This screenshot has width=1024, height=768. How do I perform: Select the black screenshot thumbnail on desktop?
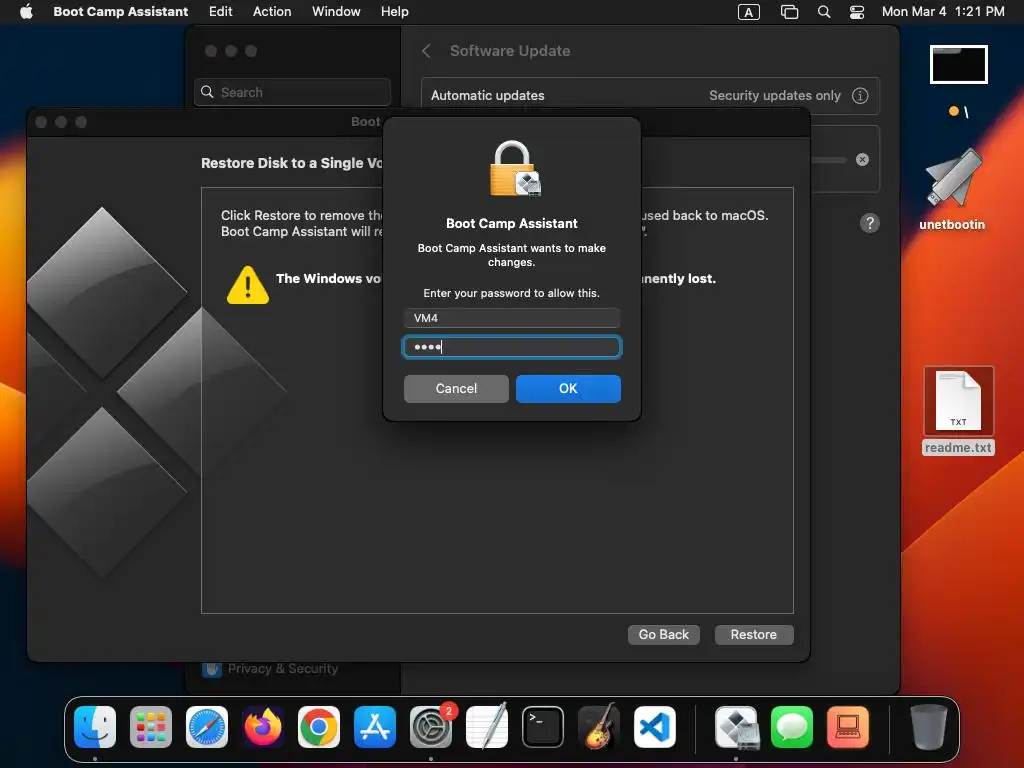(x=958, y=65)
